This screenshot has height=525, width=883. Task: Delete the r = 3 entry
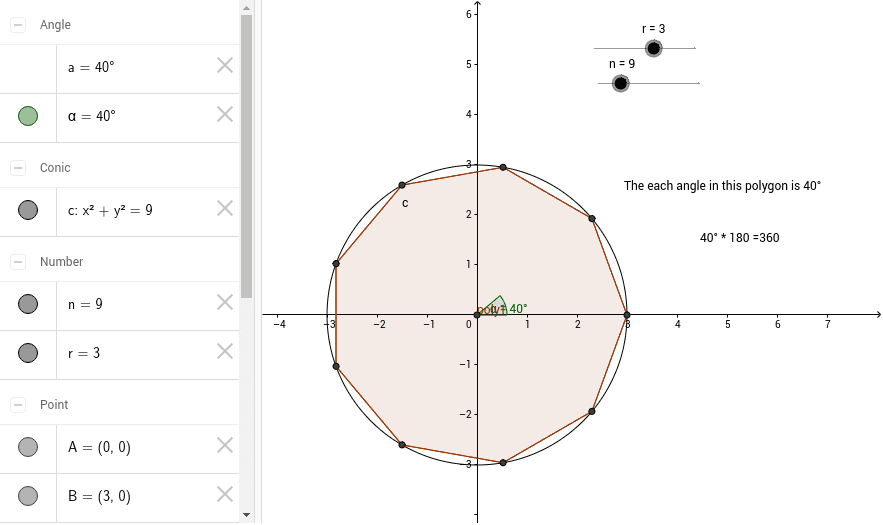coord(225,352)
